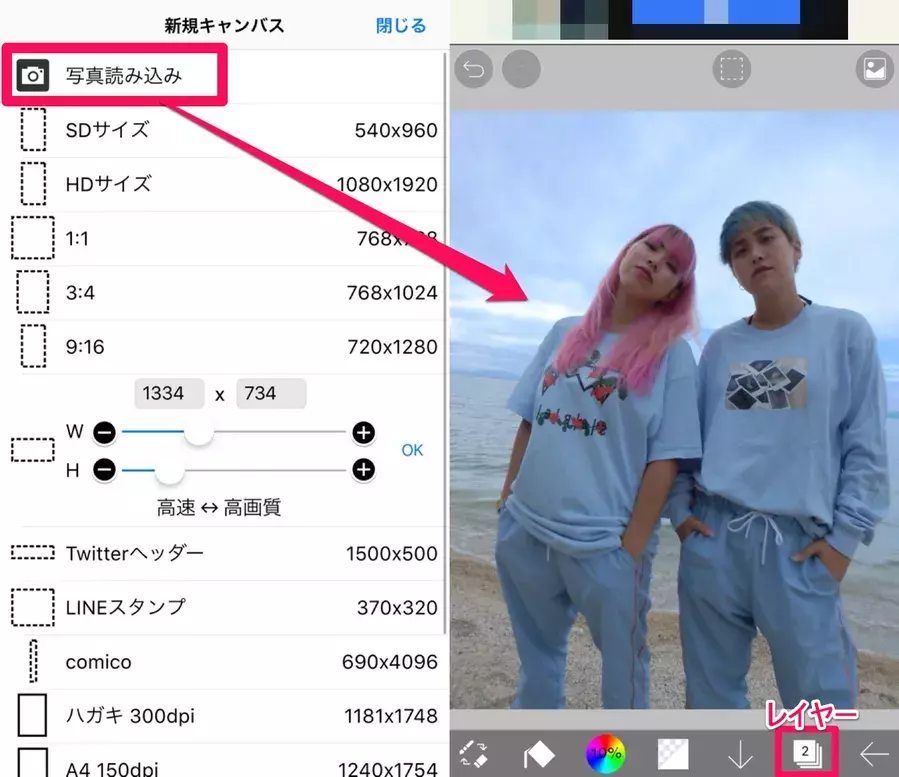Decrease height with the H minus button

(x=104, y=470)
